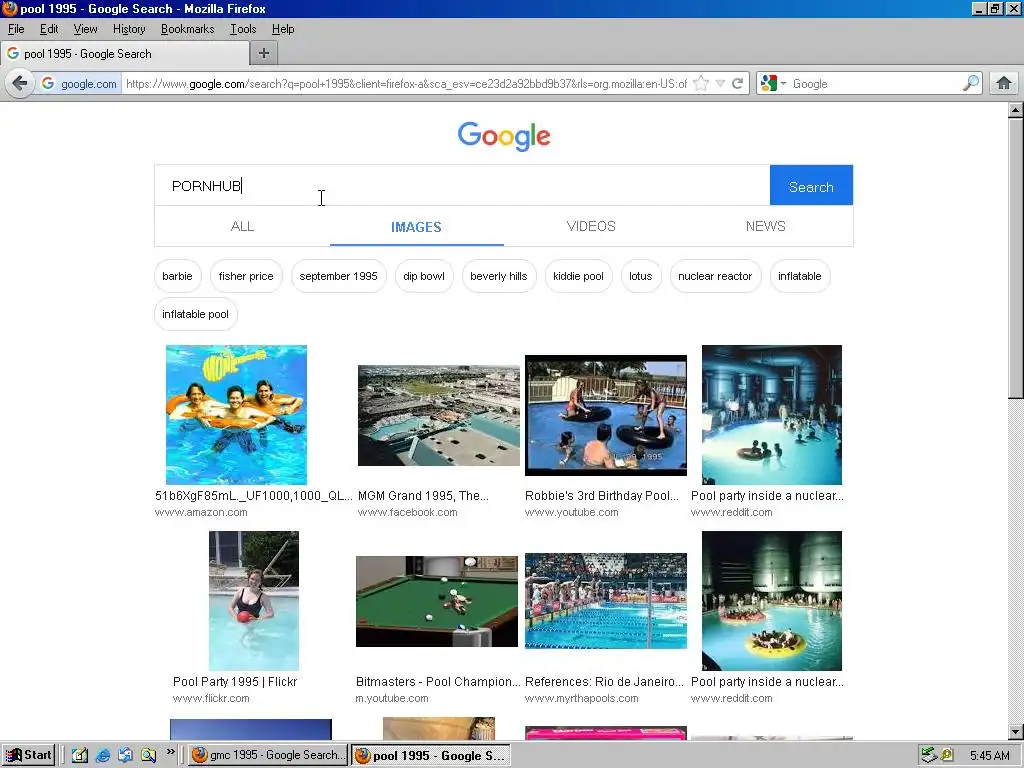Click 'References: Rio de Janeiro...' title link
This screenshot has width=1024, height=768.
tap(605, 682)
